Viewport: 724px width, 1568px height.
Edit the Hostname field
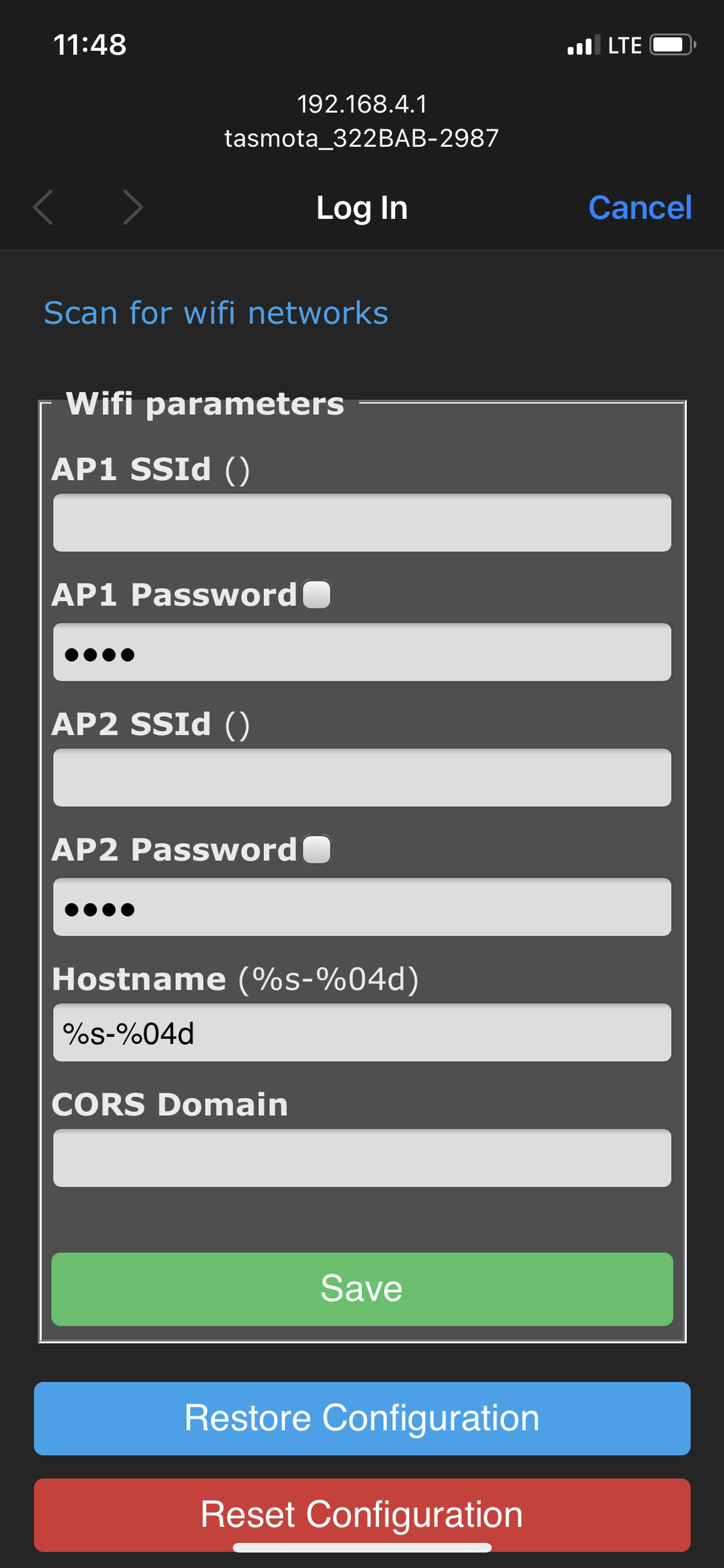tap(362, 1033)
